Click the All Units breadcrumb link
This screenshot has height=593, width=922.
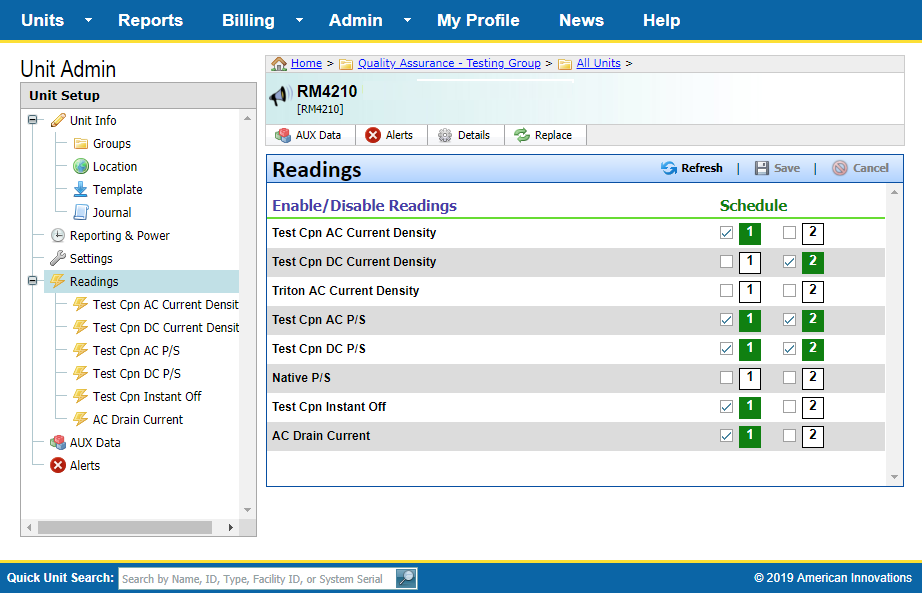point(598,63)
